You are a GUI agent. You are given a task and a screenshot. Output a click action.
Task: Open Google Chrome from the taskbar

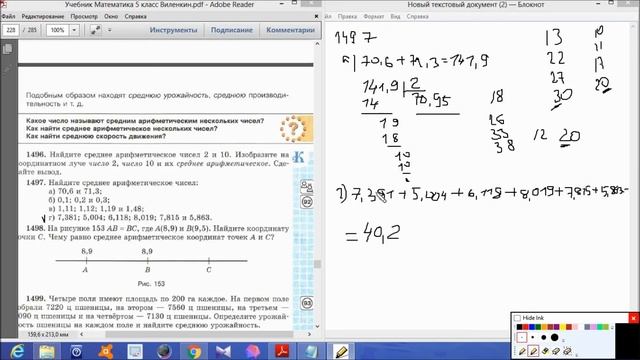point(194,351)
